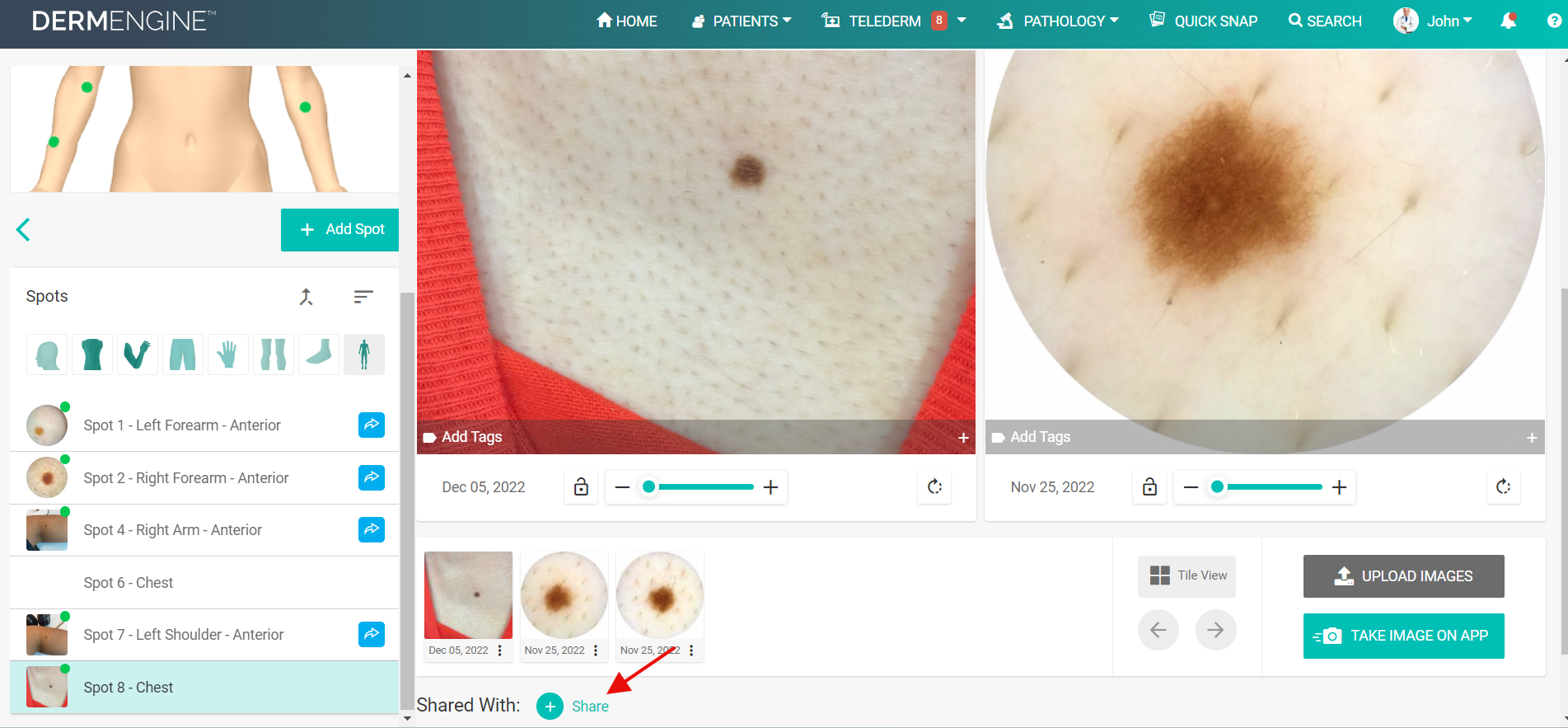Select the arm body-part filter icon
Screen dimensions: 1568x728
point(138,355)
